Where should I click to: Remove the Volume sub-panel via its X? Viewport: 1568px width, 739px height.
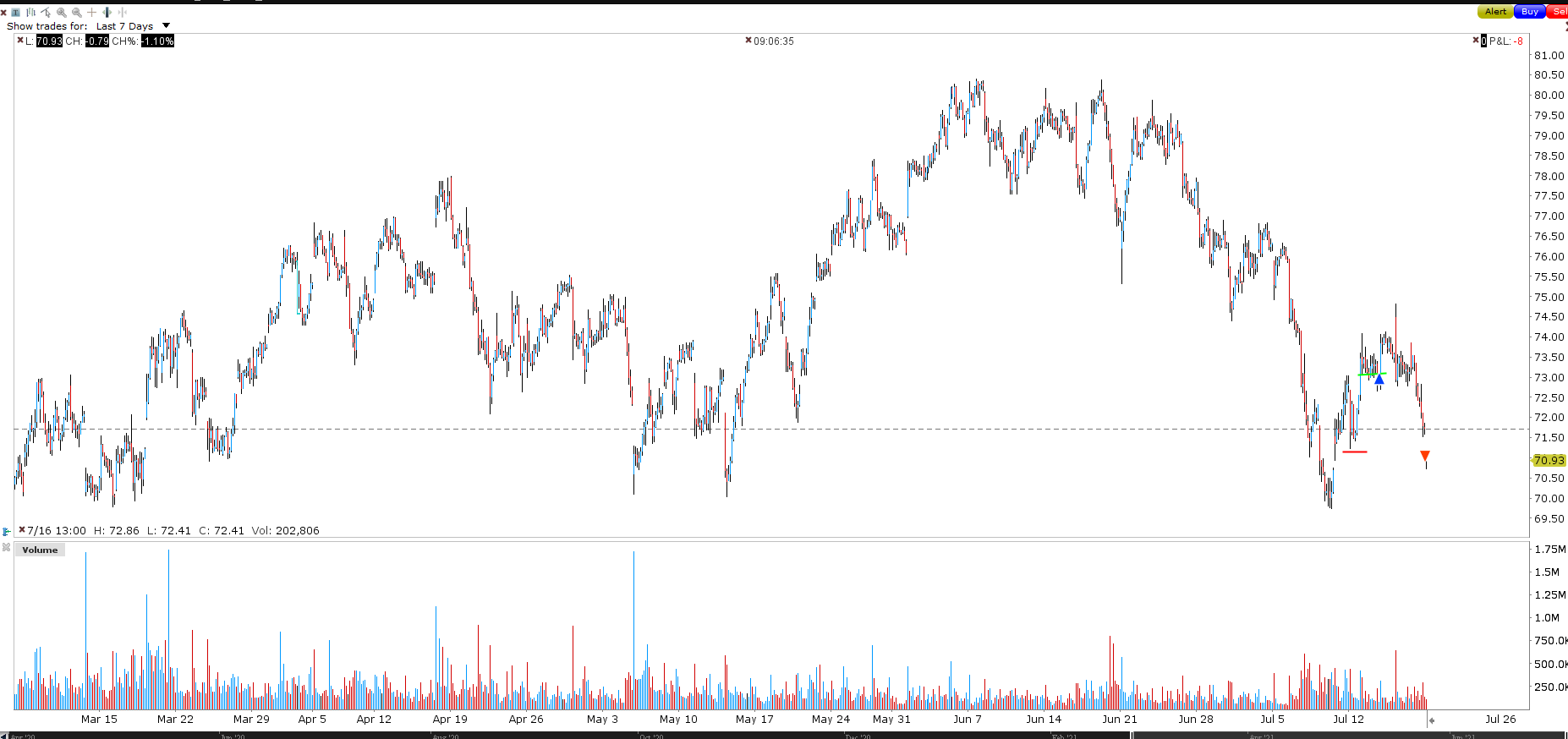tap(6, 548)
